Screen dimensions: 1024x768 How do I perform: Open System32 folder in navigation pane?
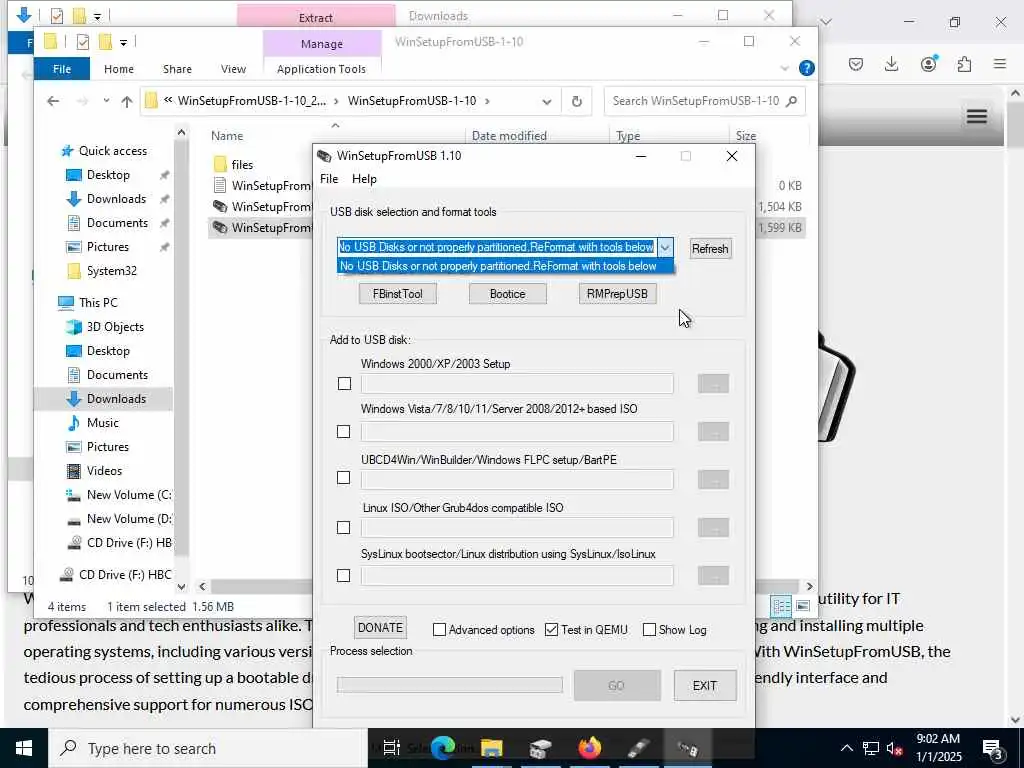(112, 271)
